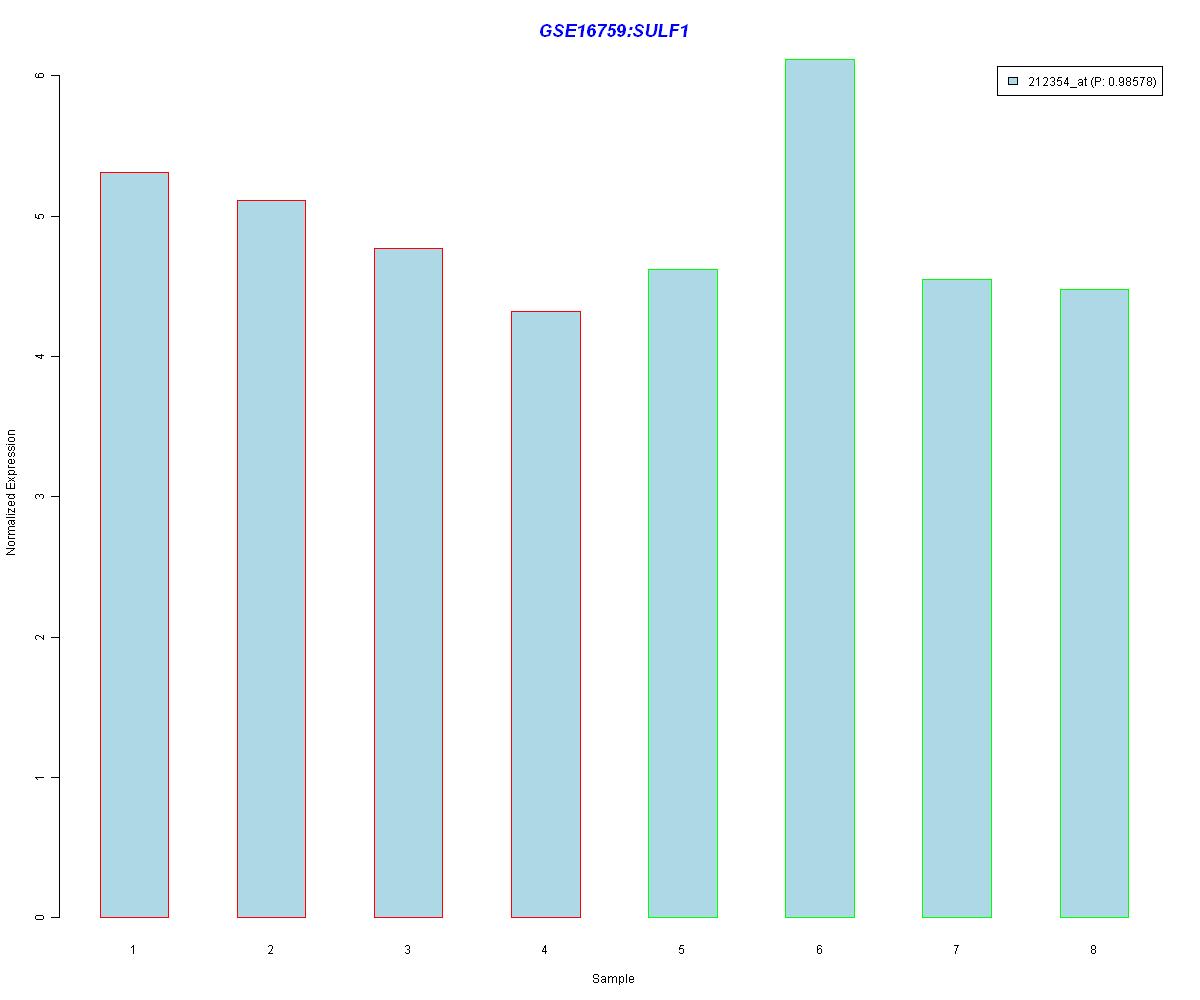Select the bar for sample 8
1200x1000 pixels.
pos(1094,603)
